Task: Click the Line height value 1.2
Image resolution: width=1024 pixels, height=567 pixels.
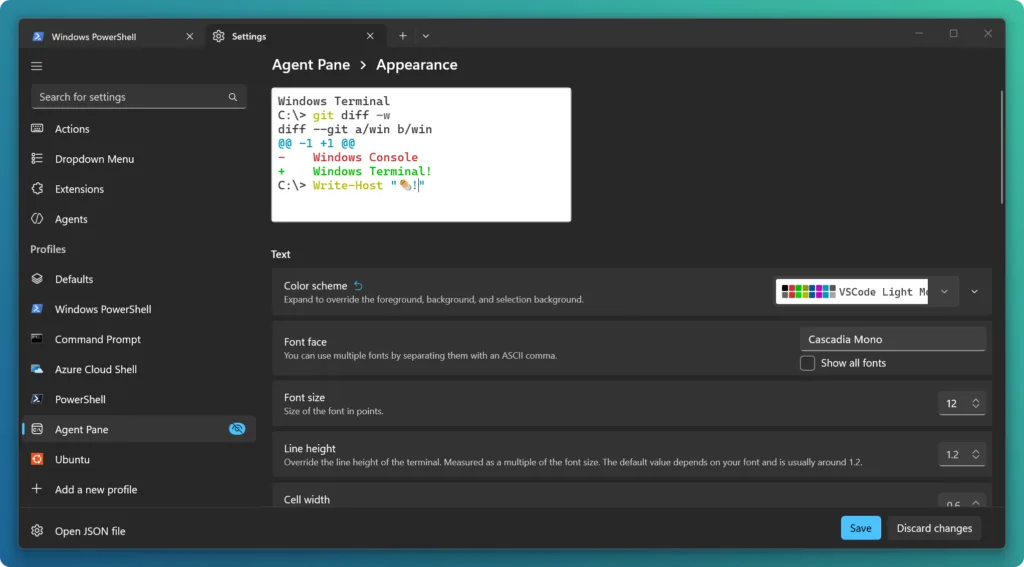Action: point(952,455)
